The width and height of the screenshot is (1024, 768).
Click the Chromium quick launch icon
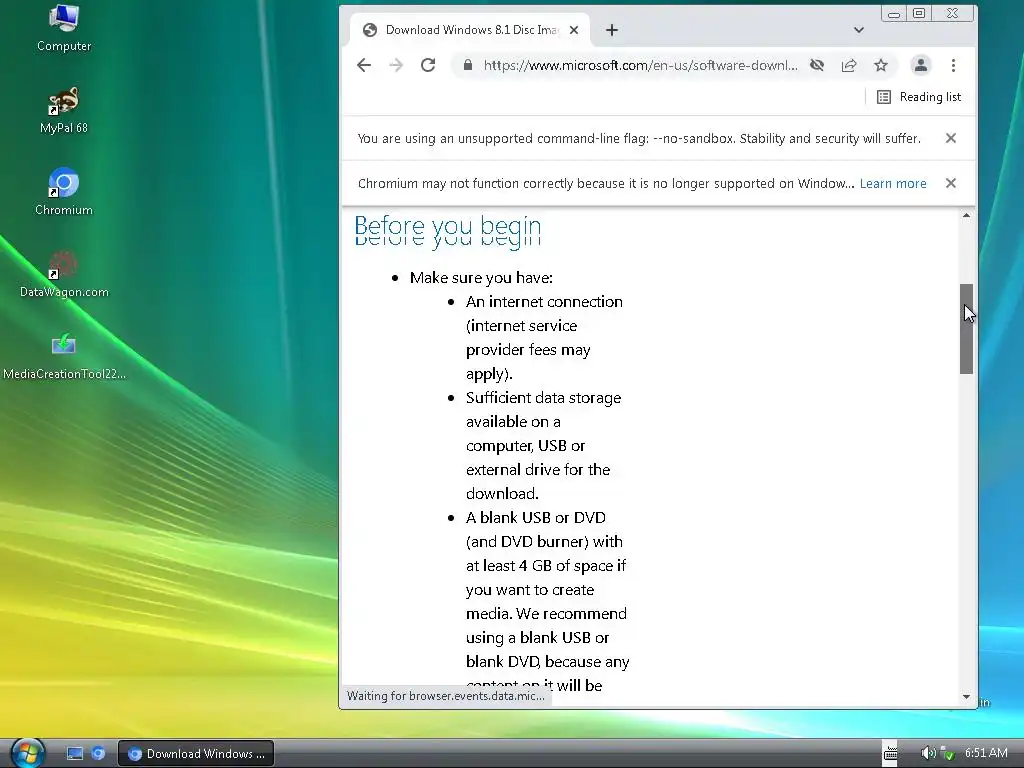(98, 754)
